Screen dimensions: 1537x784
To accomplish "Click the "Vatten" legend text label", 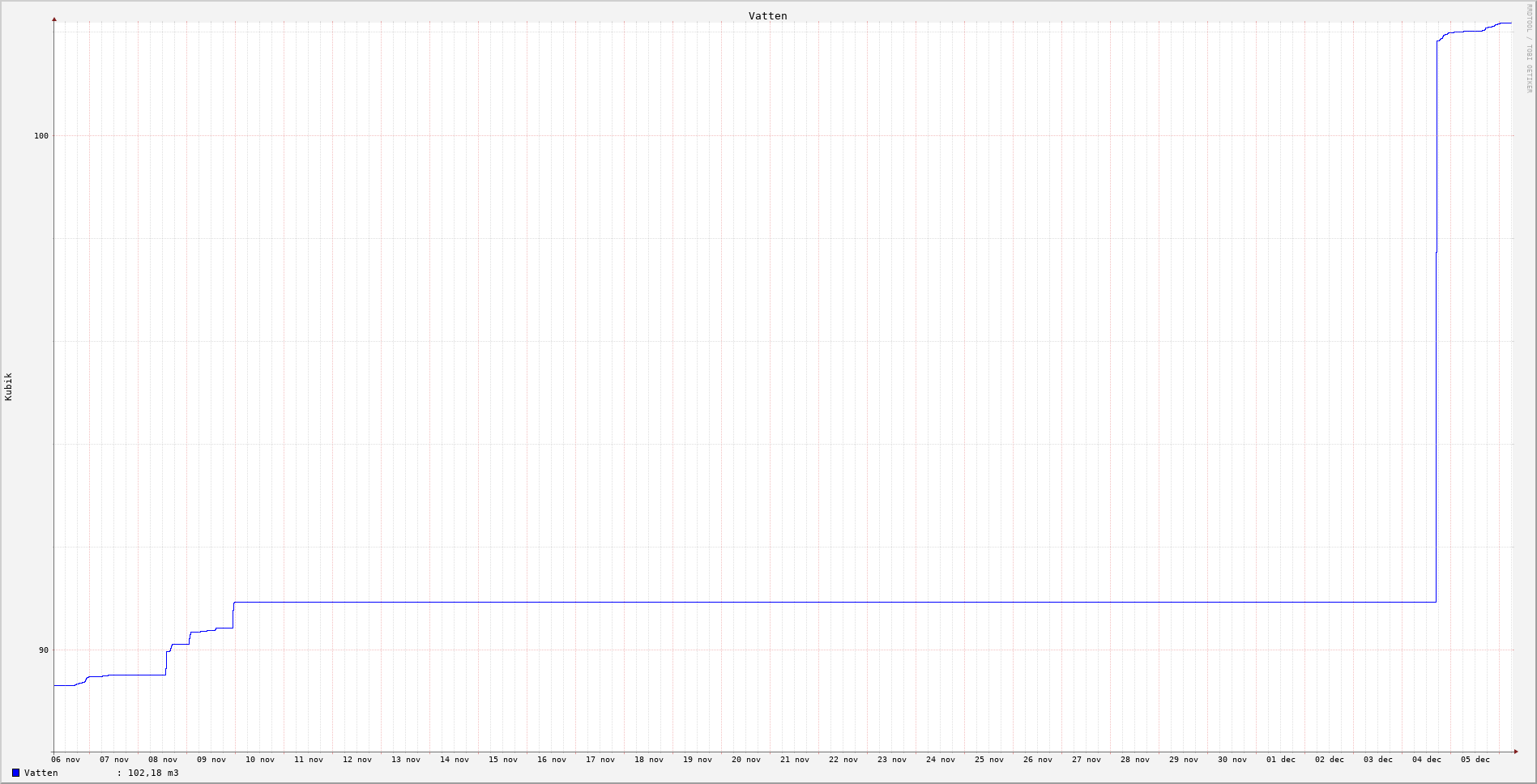I will point(41,773).
